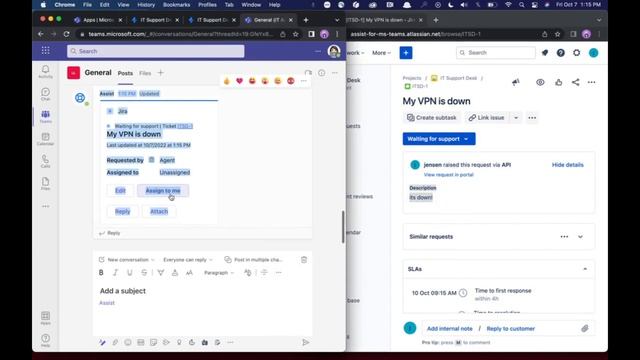Expand the Similar requests section
640x360 pixels.
coord(580,237)
